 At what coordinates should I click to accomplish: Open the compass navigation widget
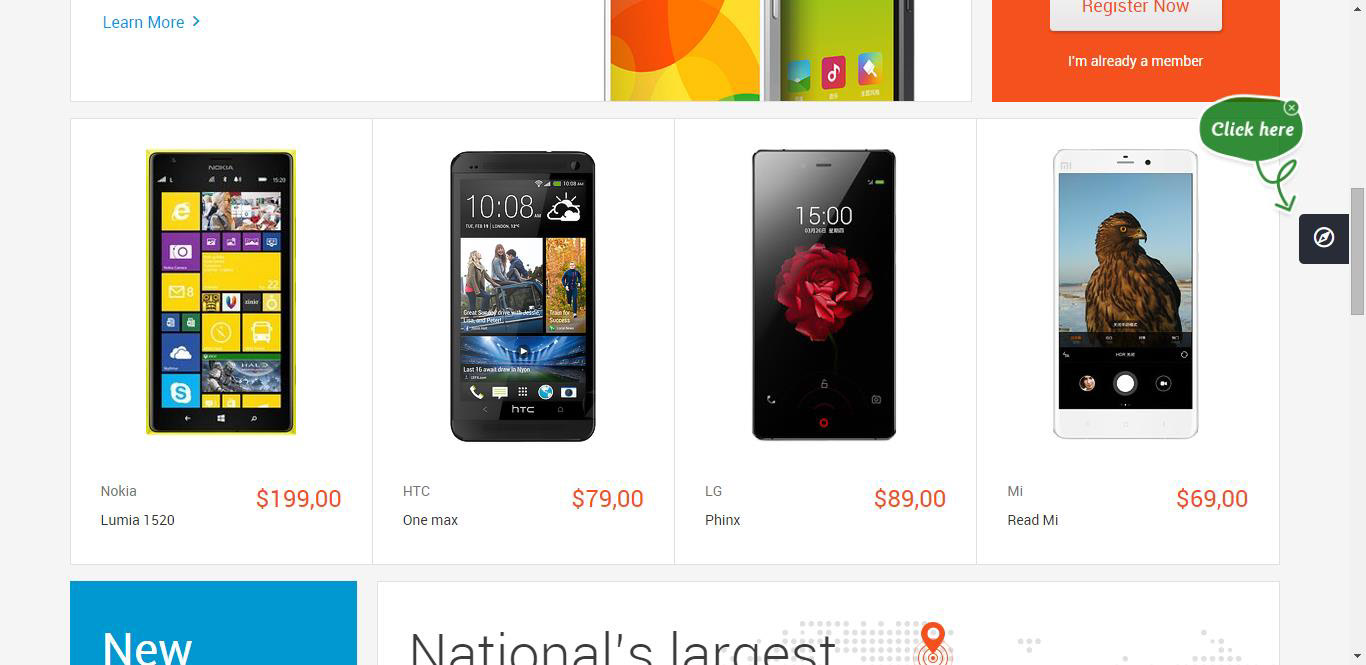click(1324, 239)
